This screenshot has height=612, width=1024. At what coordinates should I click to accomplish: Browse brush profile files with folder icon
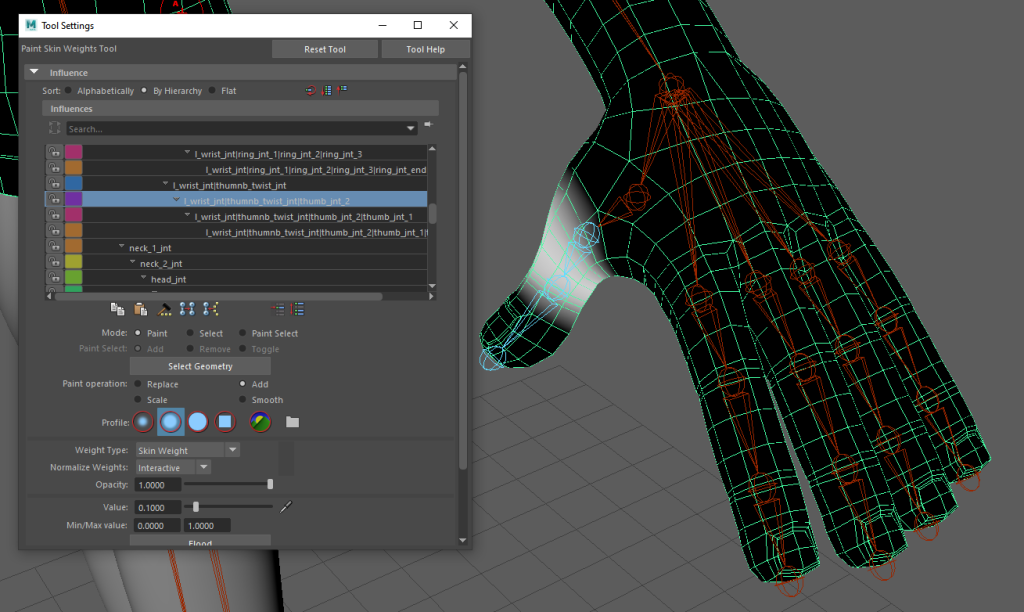click(293, 422)
